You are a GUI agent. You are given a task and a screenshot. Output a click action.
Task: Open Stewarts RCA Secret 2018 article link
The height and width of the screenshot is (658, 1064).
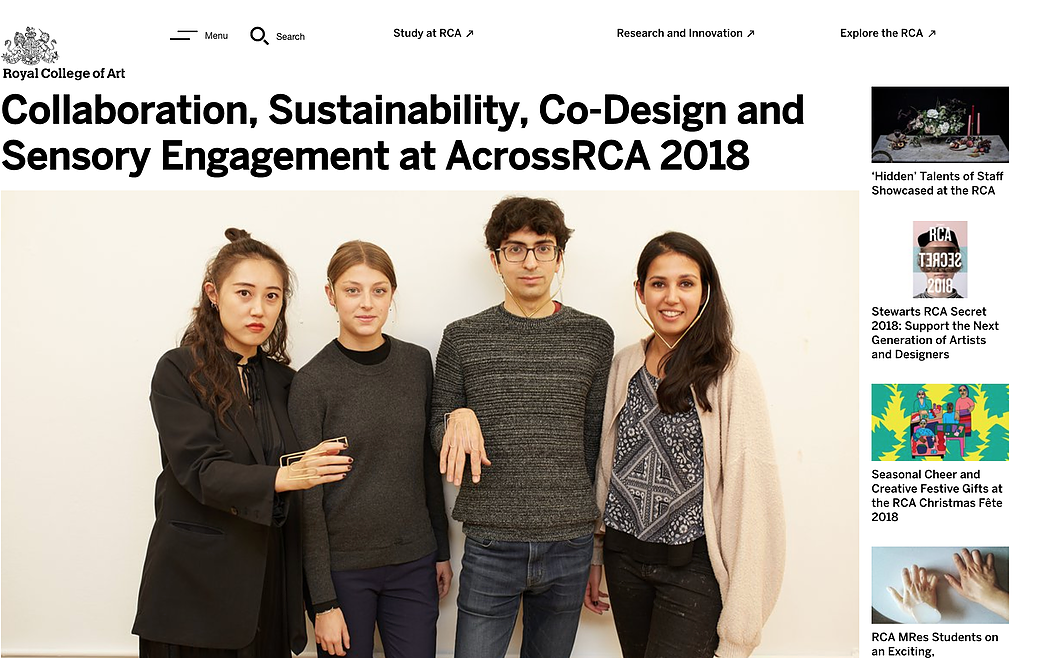(x=935, y=333)
